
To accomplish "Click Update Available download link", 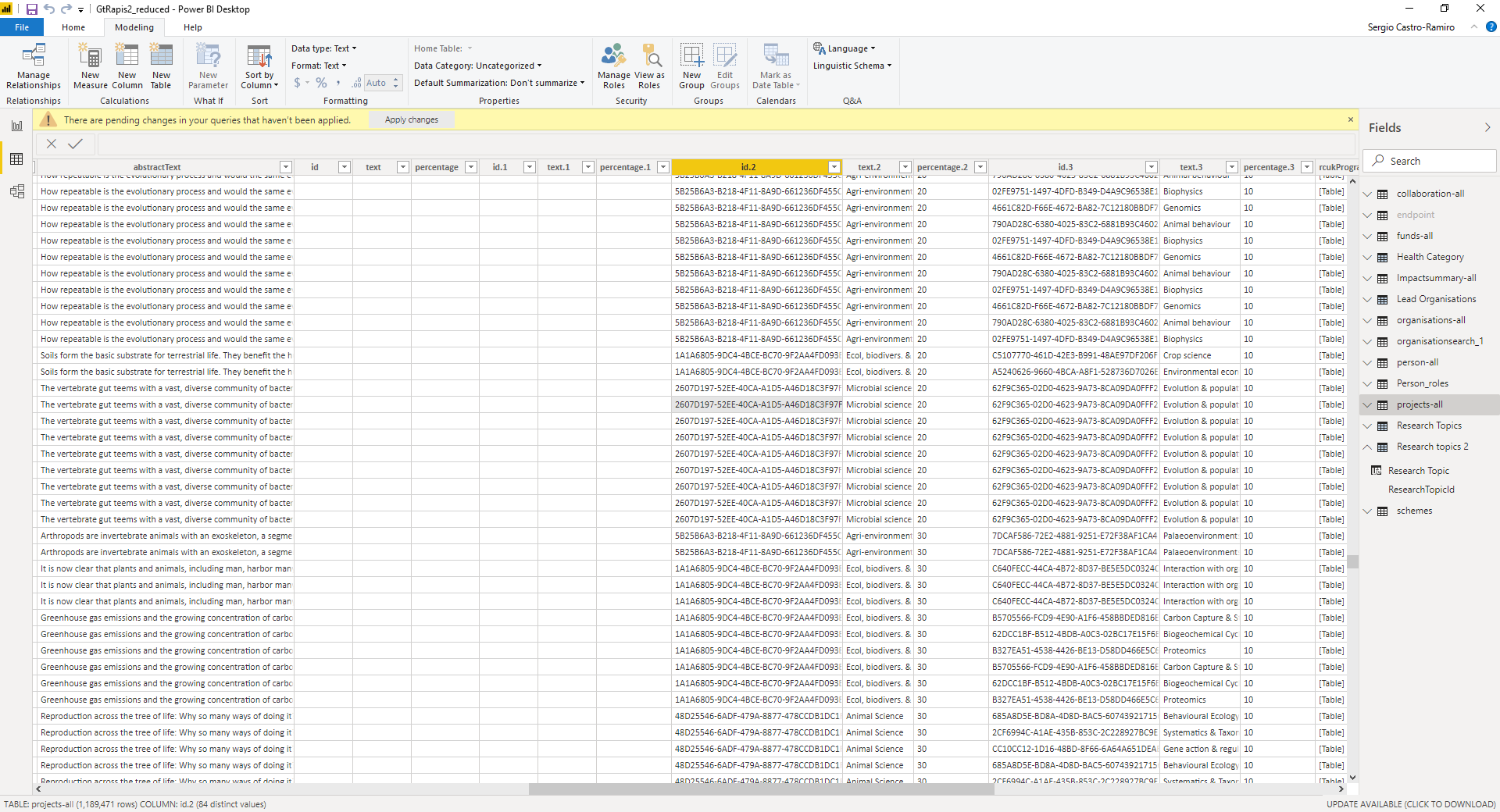I will coord(1410,804).
